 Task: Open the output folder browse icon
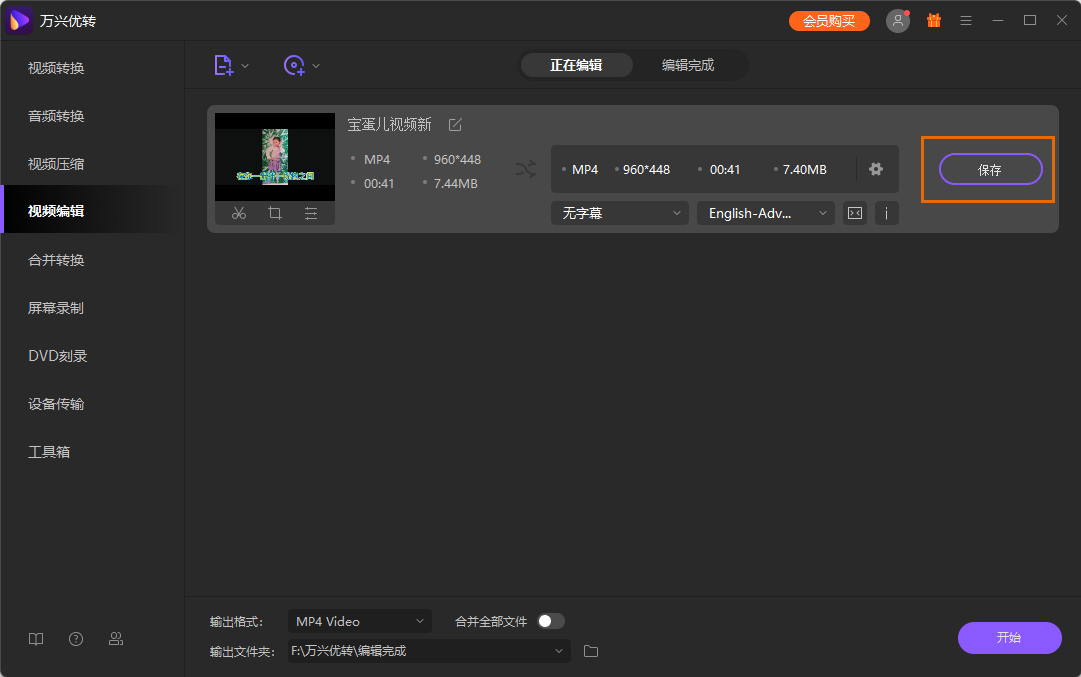pyautogui.click(x=590, y=650)
